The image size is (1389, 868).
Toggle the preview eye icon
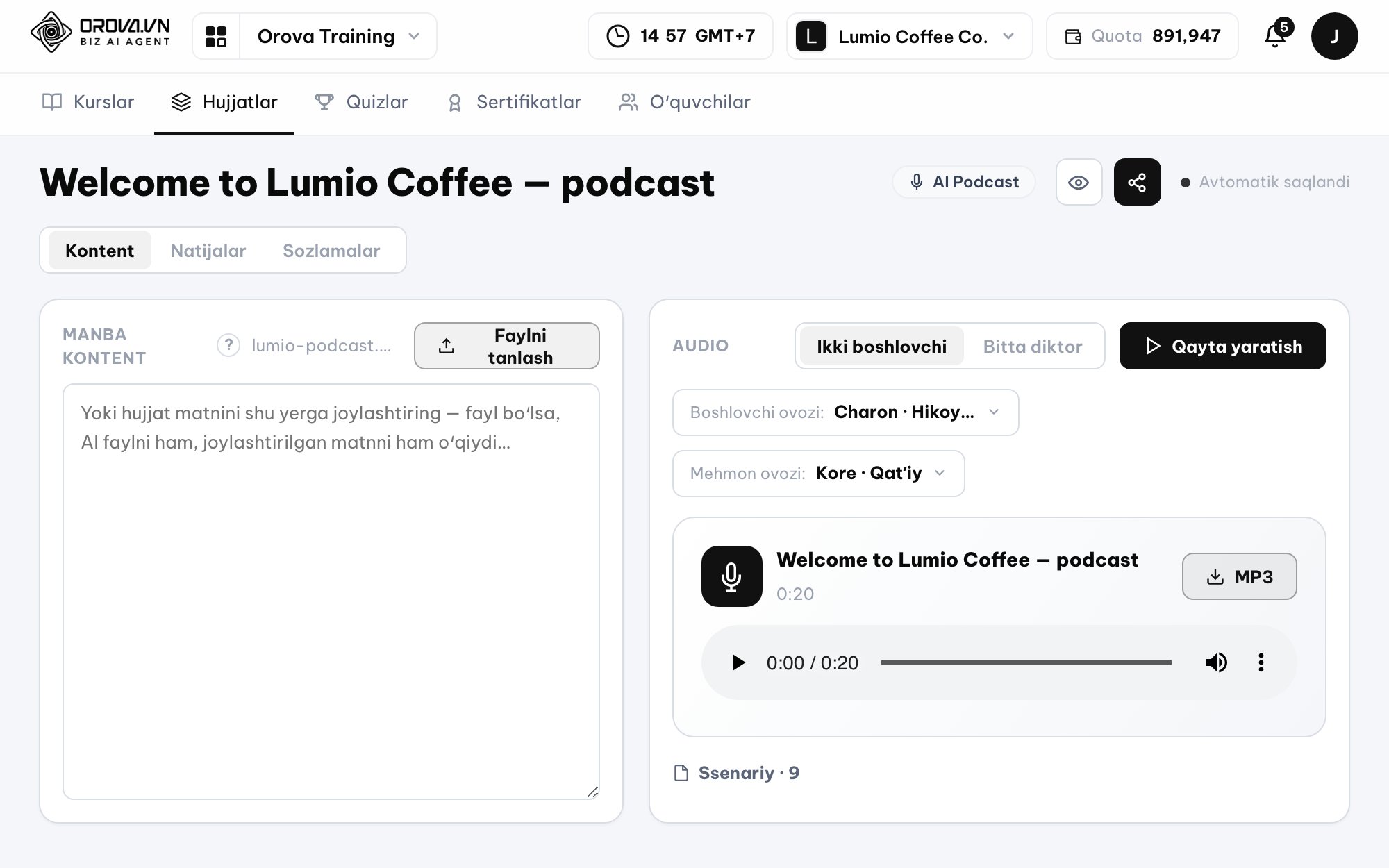pos(1079,182)
